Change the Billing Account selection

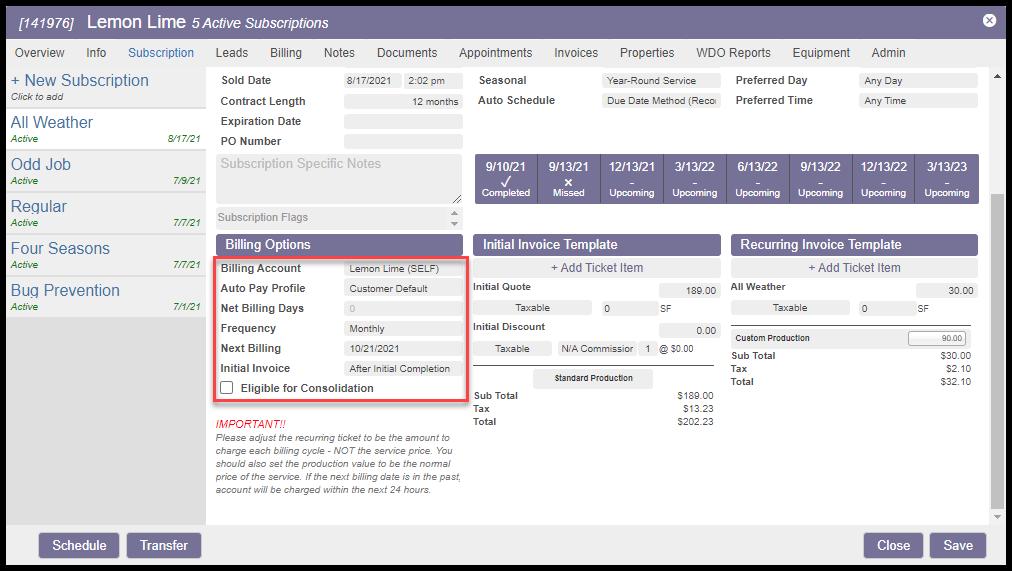[x=403, y=269]
